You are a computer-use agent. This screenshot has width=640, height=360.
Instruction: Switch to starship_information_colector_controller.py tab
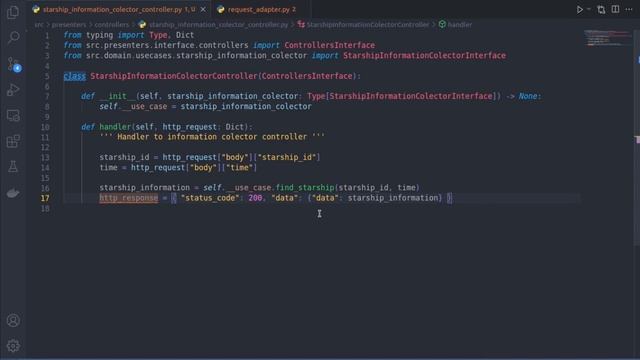(x=114, y=9)
